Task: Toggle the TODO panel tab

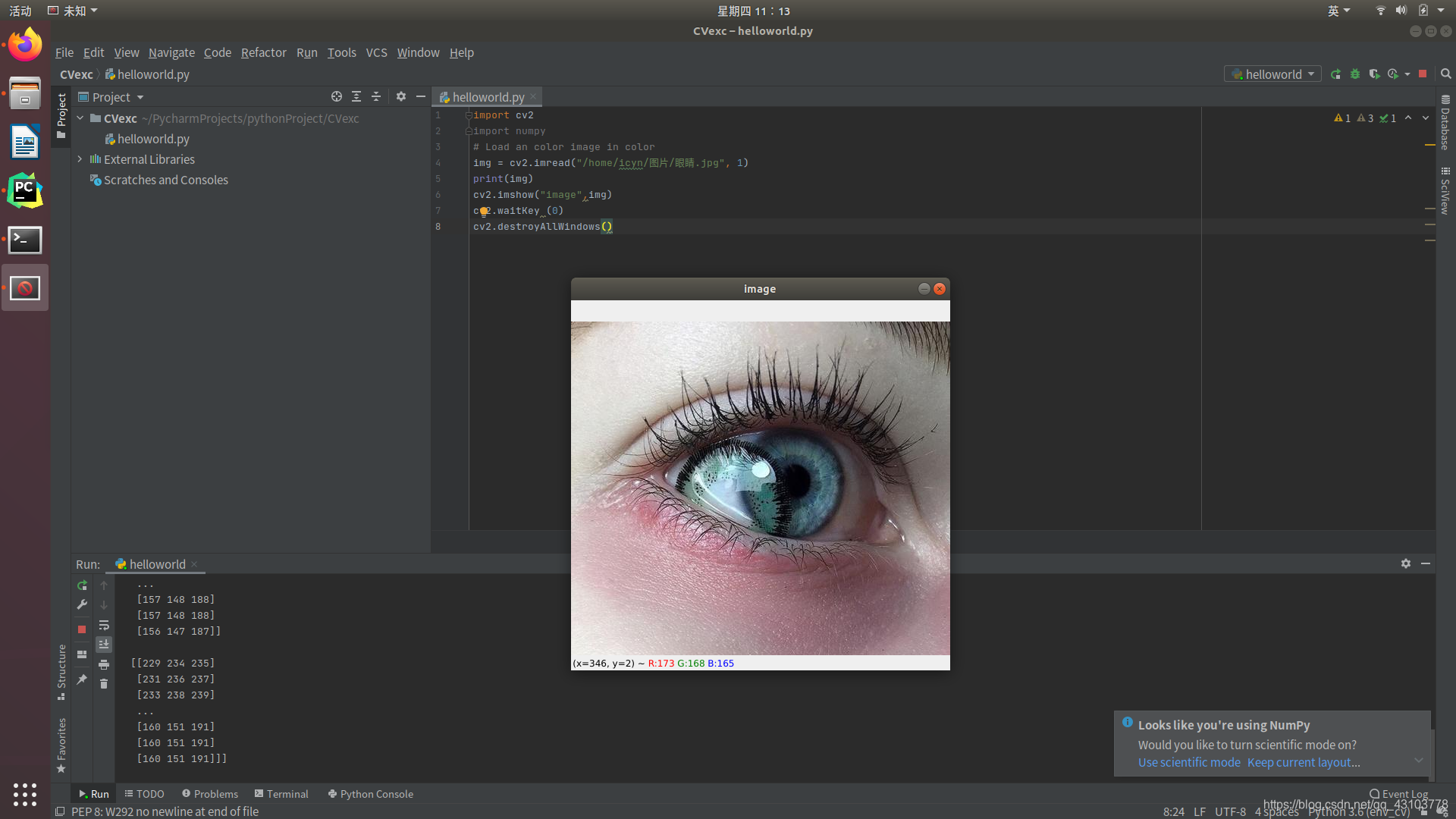Action: click(146, 793)
